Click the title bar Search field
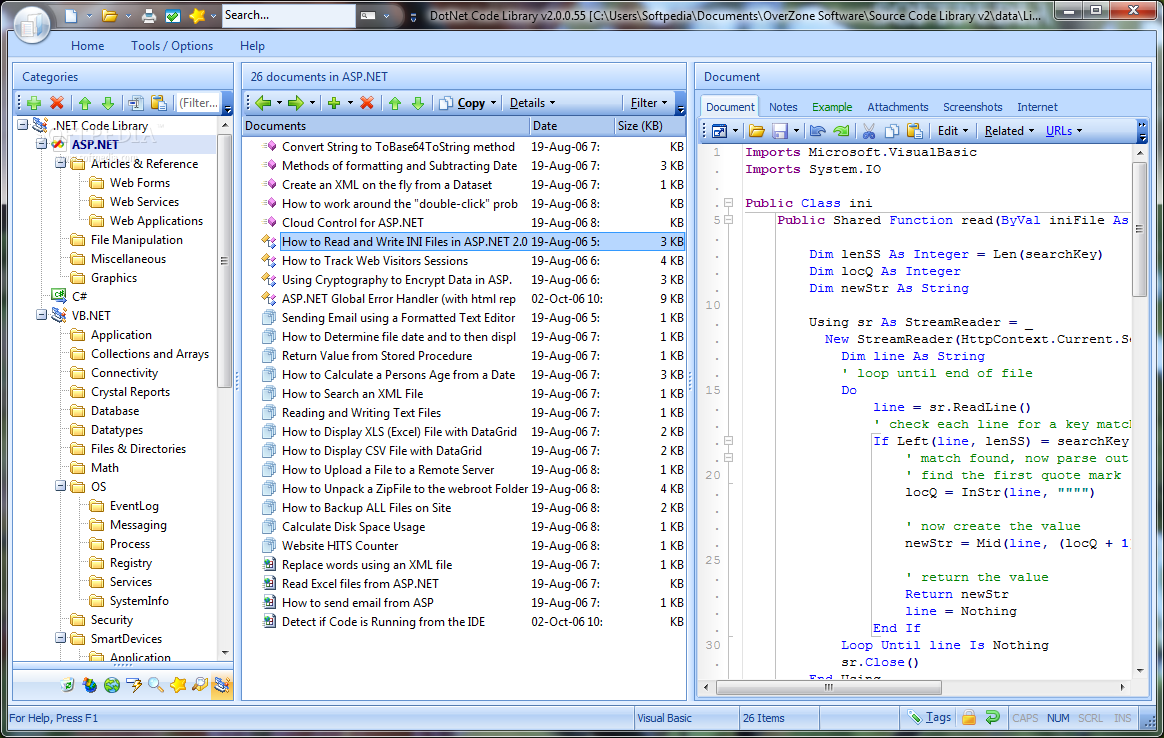 point(288,15)
